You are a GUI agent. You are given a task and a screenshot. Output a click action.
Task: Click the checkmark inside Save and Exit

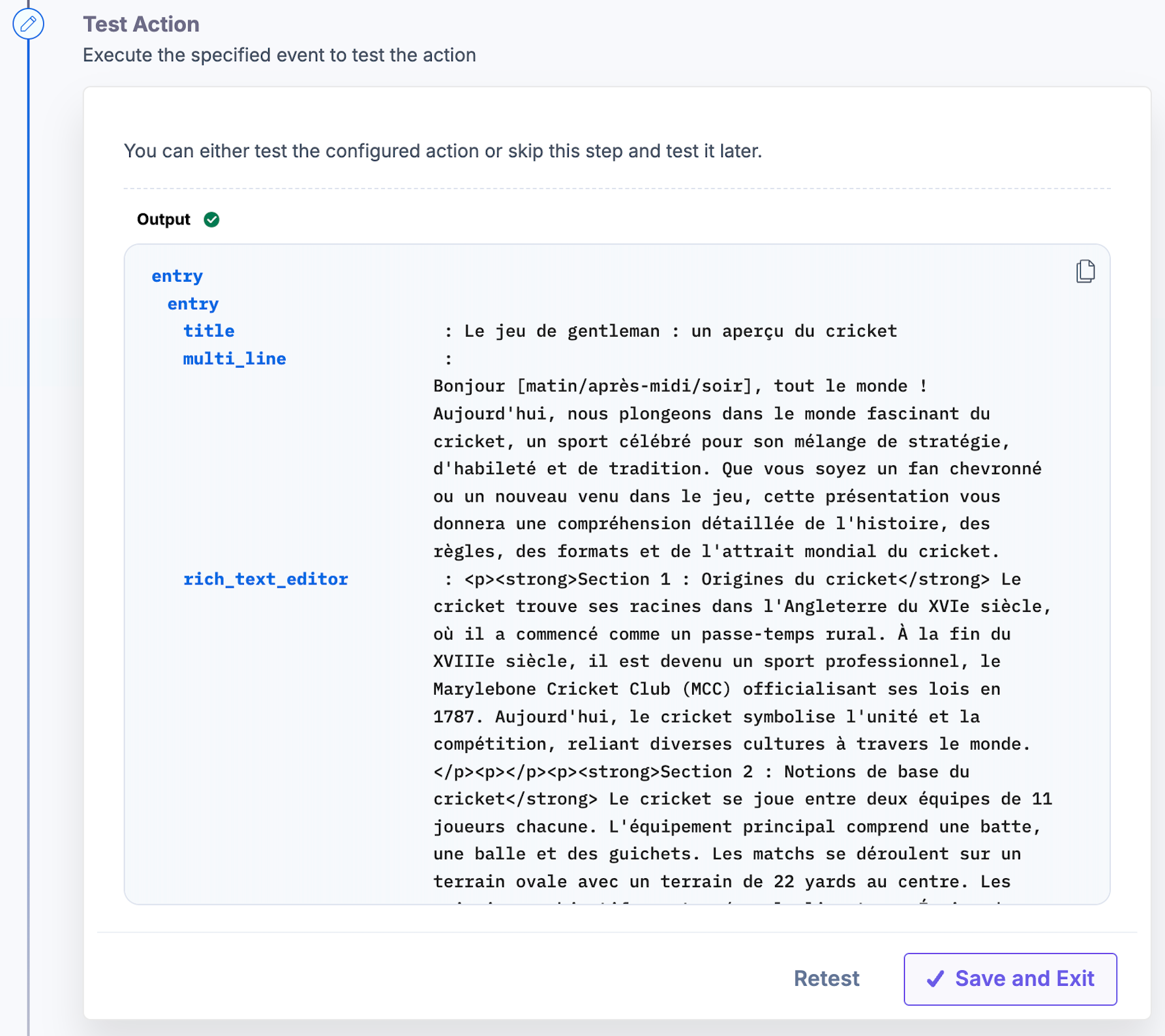pos(935,979)
